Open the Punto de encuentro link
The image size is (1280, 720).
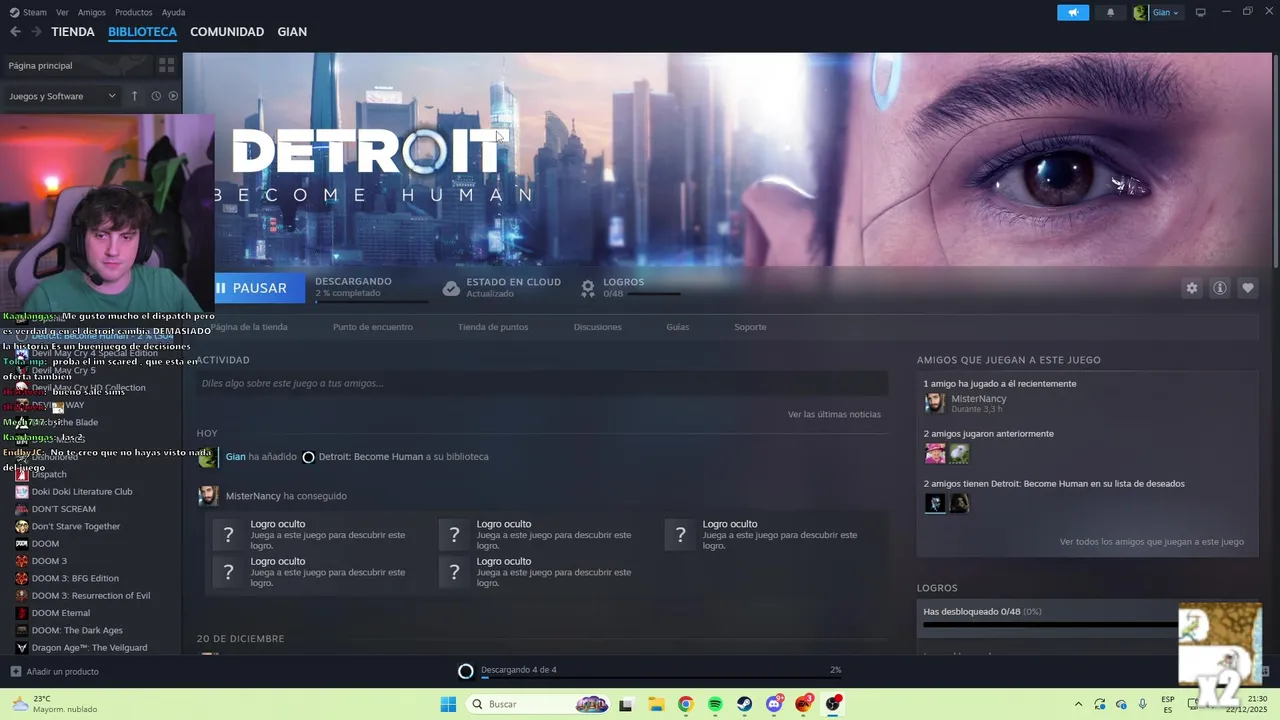(x=372, y=327)
